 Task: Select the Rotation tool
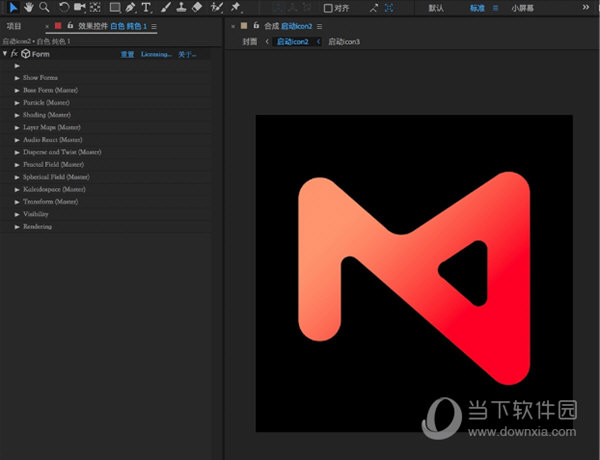[64, 7]
